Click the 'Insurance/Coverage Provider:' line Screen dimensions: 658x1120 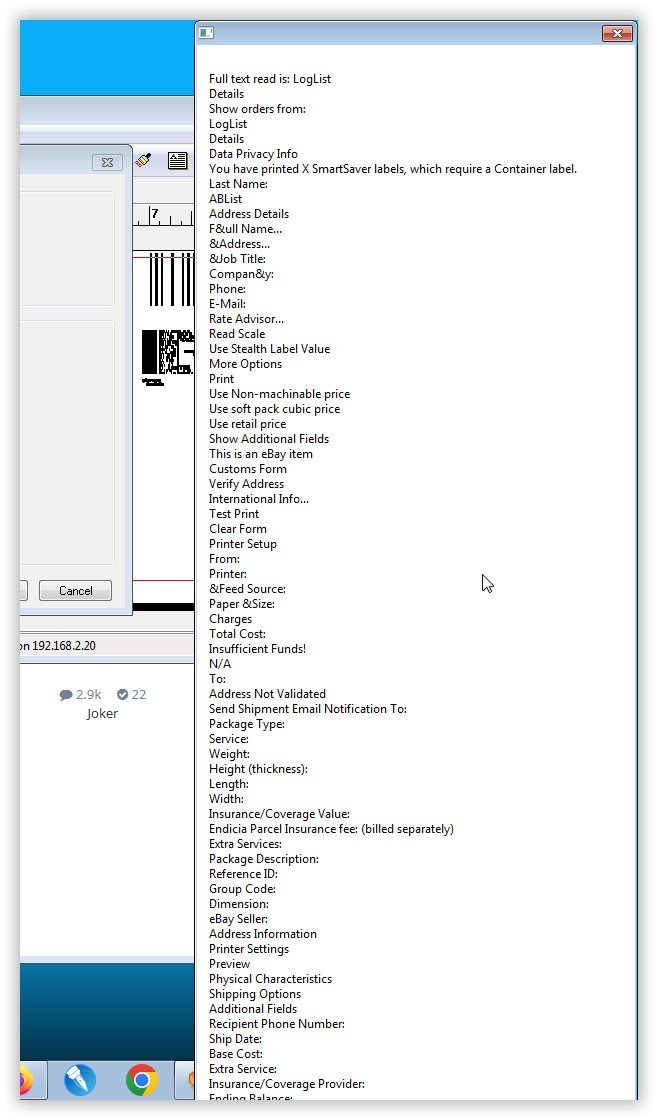click(287, 1084)
